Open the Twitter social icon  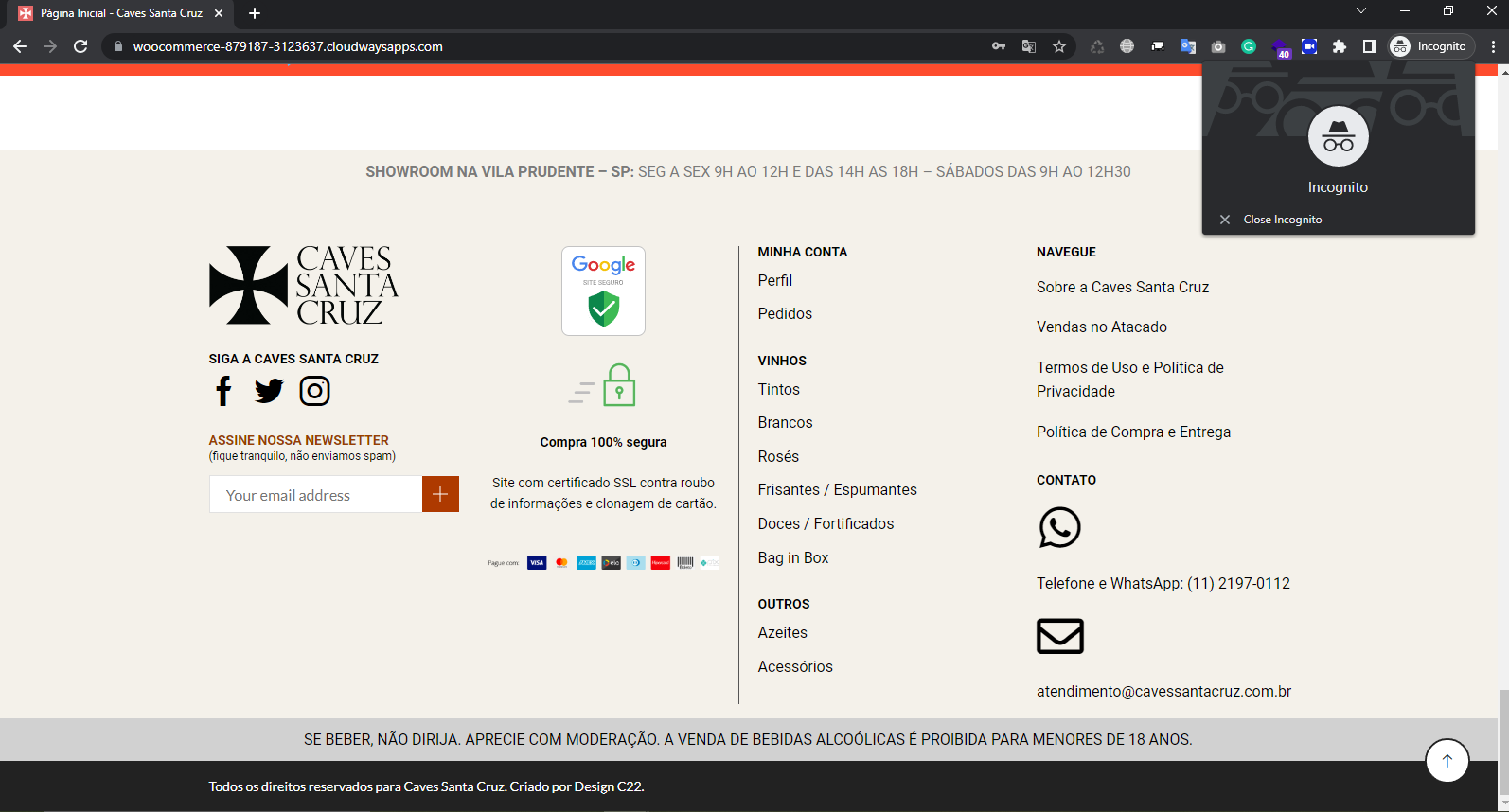[x=269, y=391]
